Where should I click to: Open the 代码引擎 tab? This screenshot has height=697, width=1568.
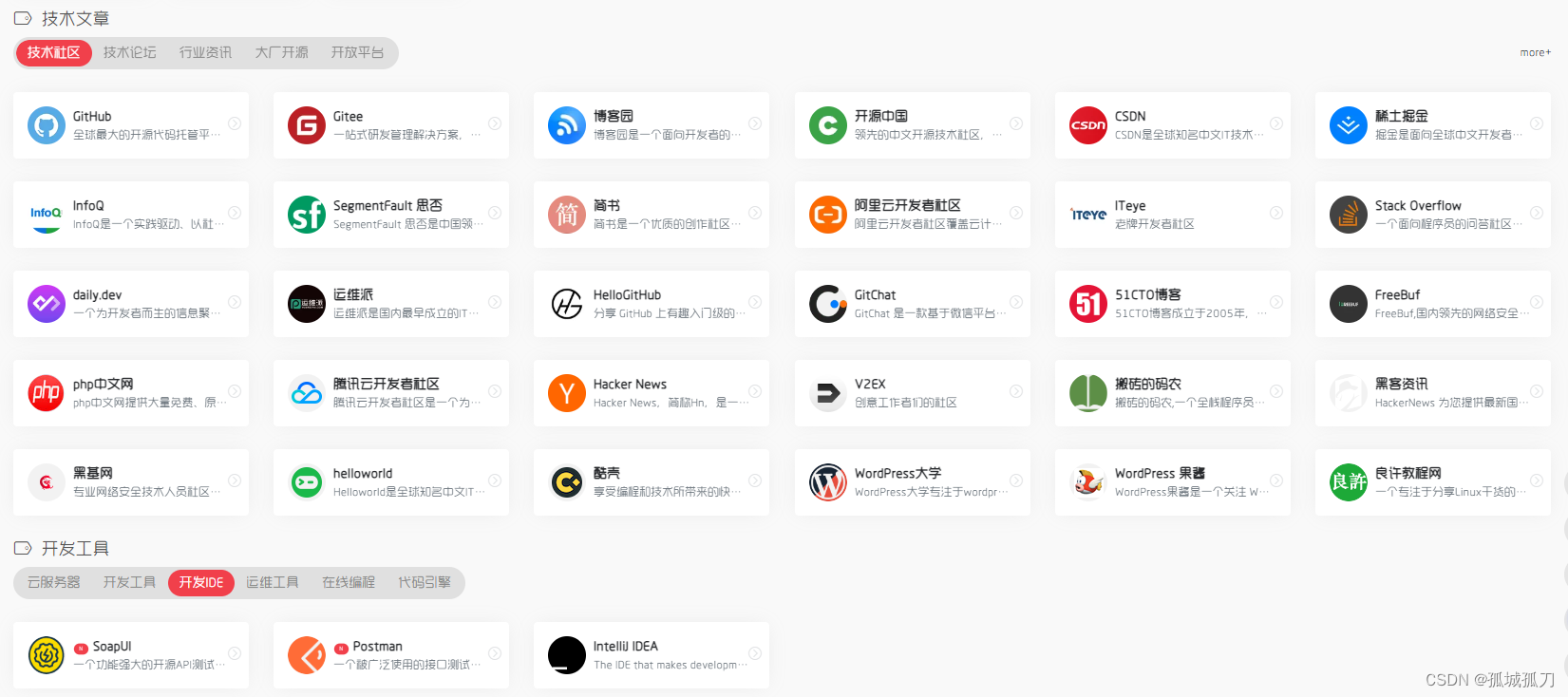pyautogui.click(x=424, y=583)
